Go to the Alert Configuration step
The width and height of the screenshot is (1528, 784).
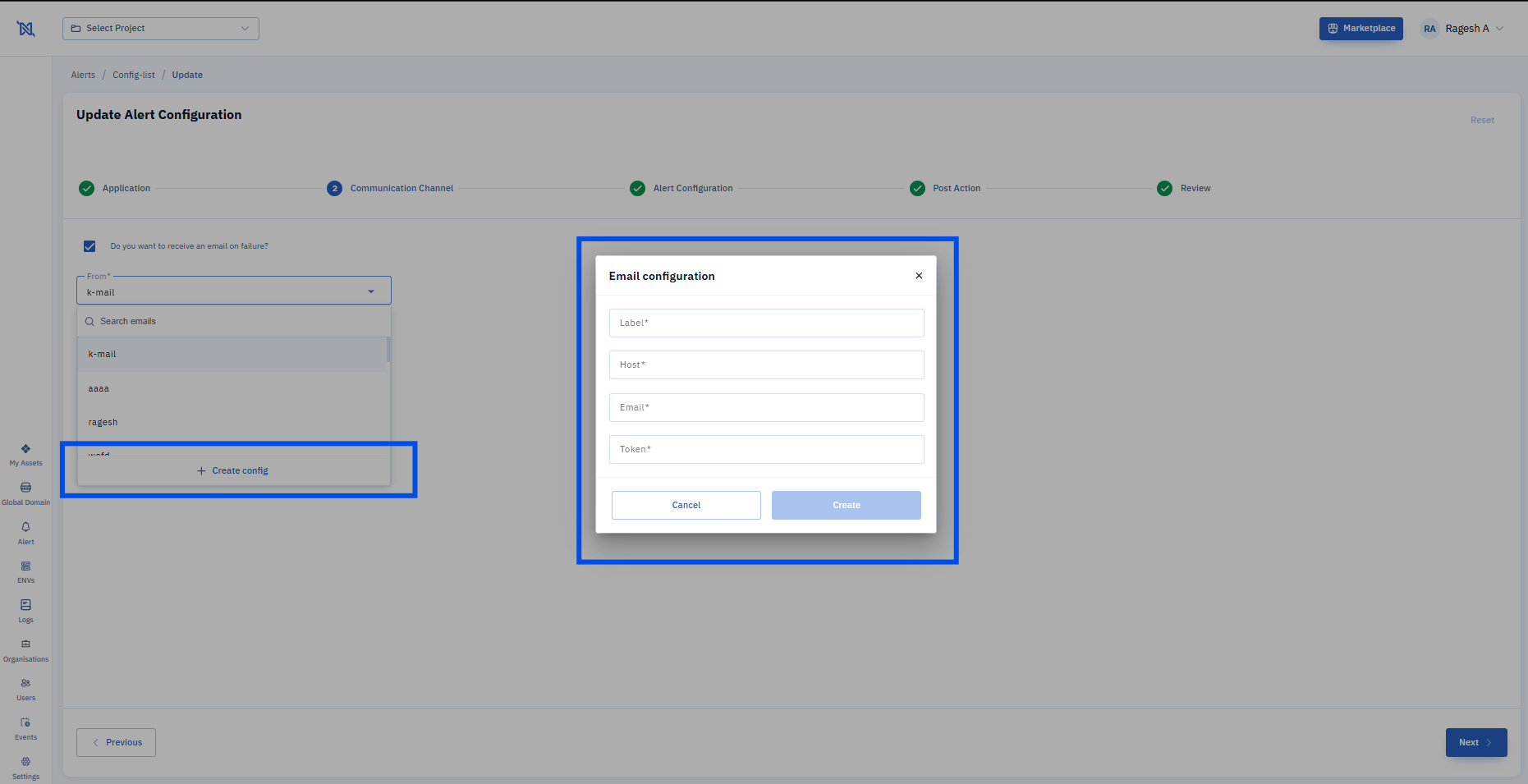click(681, 189)
